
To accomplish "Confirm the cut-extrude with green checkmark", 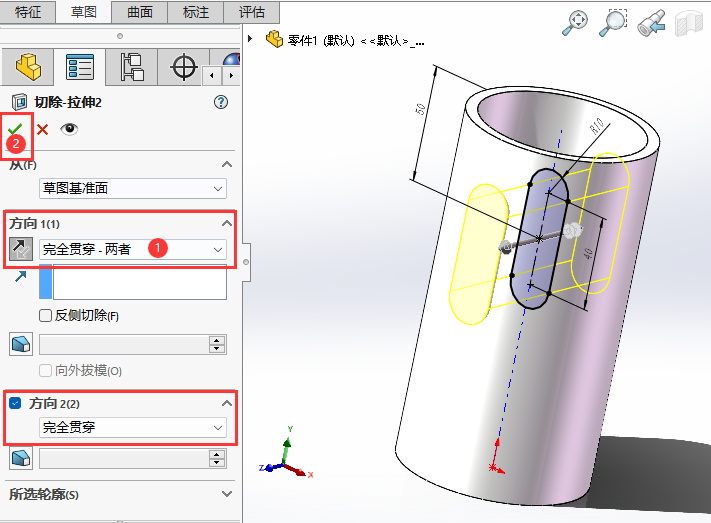I will (x=14, y=128).
